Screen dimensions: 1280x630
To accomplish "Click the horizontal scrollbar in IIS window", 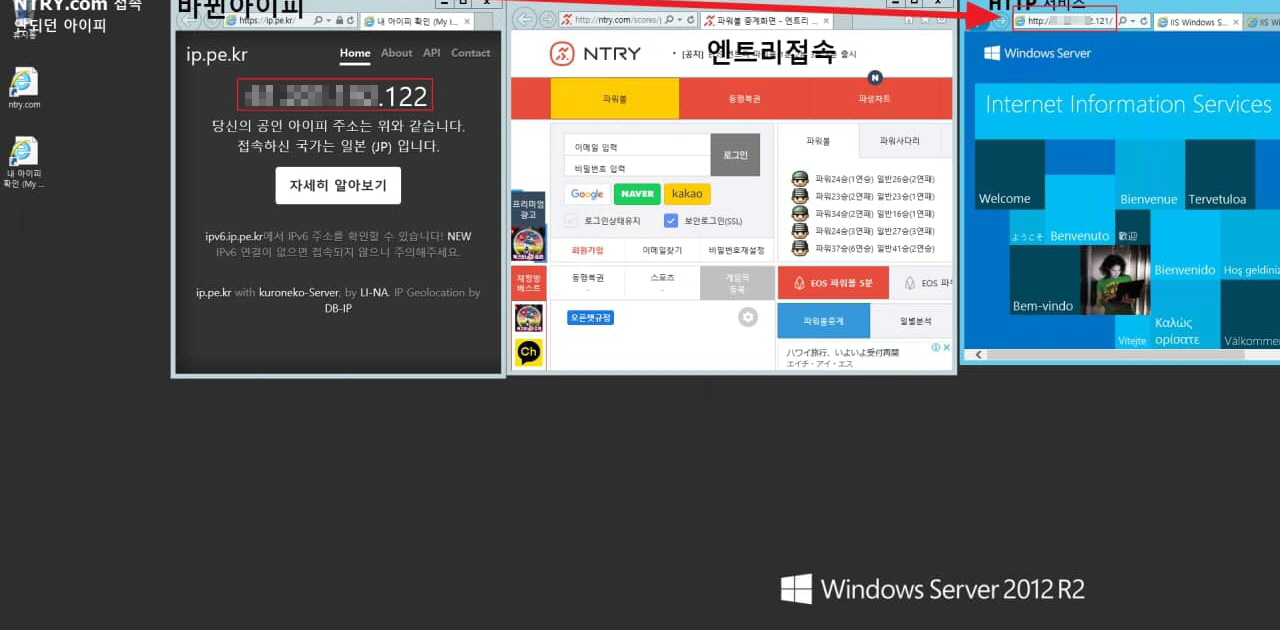I will pos(1100,354).
